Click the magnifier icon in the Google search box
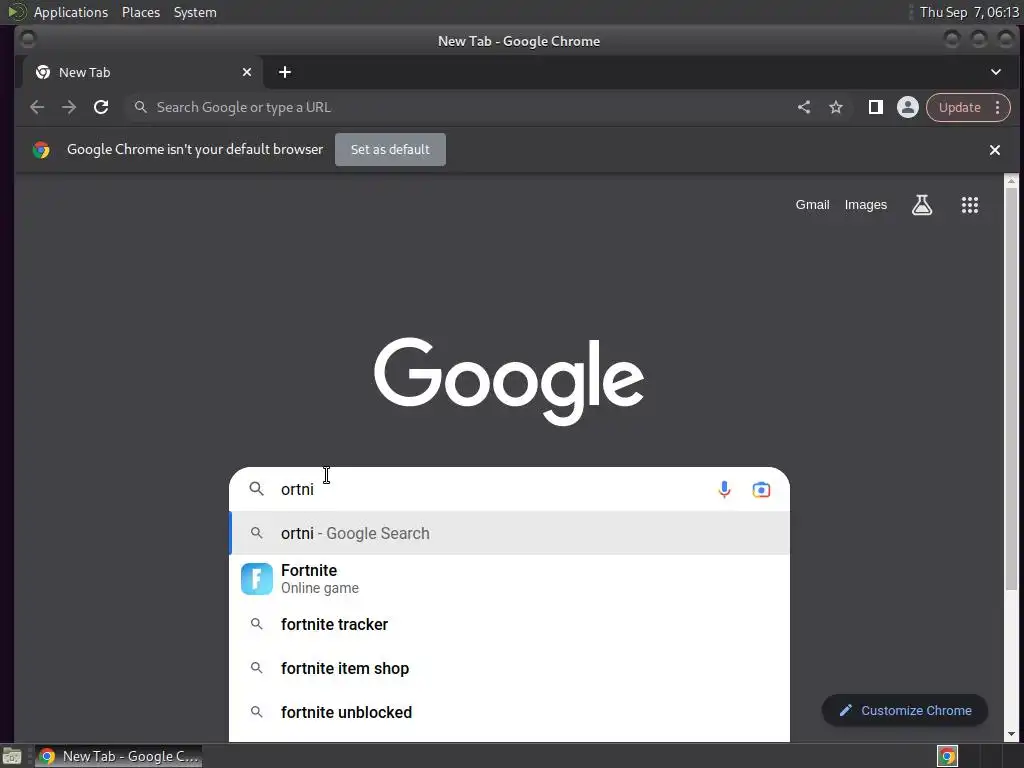 pyautogui.click(x=257, y=488)
